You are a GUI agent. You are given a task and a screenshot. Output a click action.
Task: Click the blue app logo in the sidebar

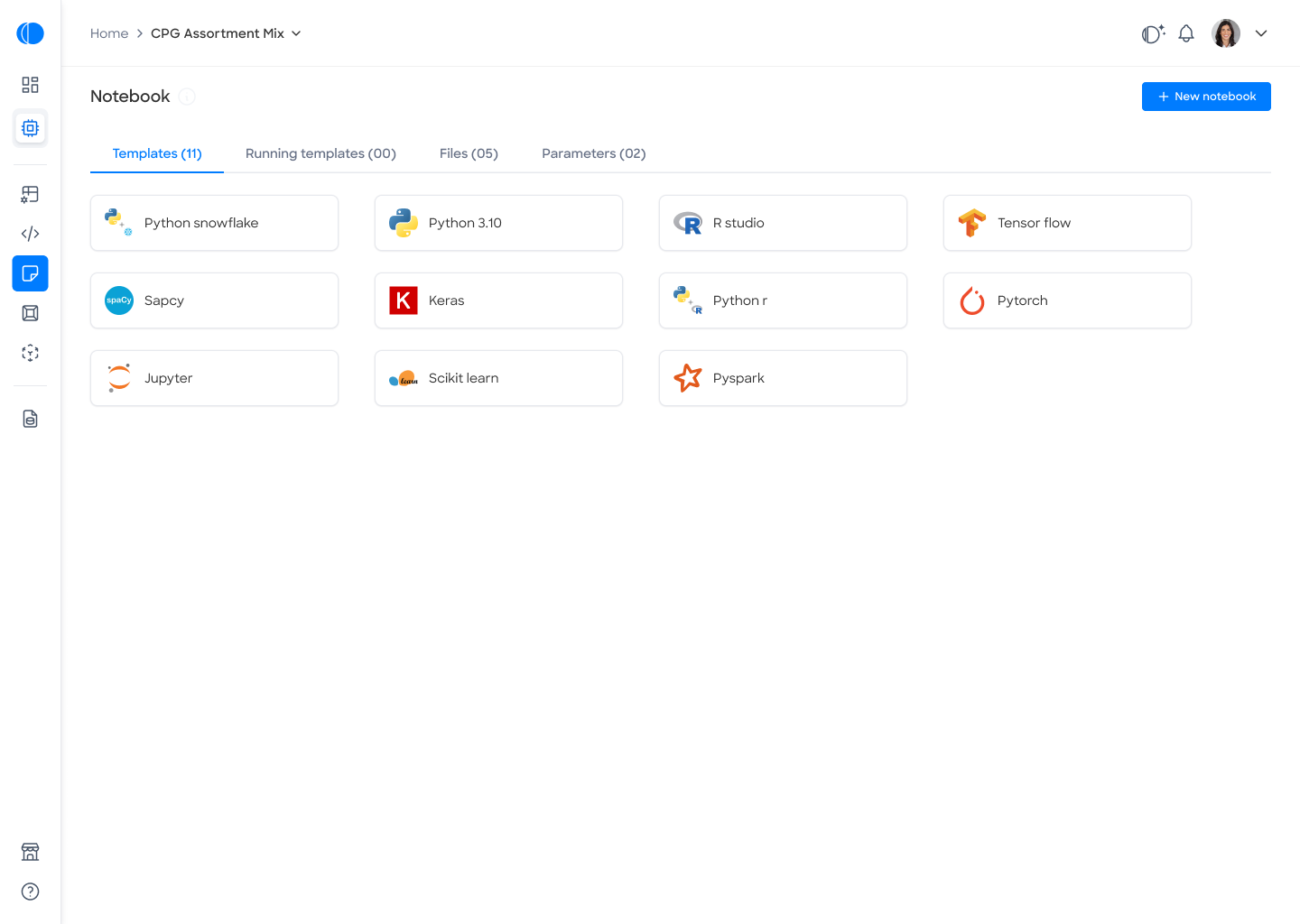click(30, 33)
